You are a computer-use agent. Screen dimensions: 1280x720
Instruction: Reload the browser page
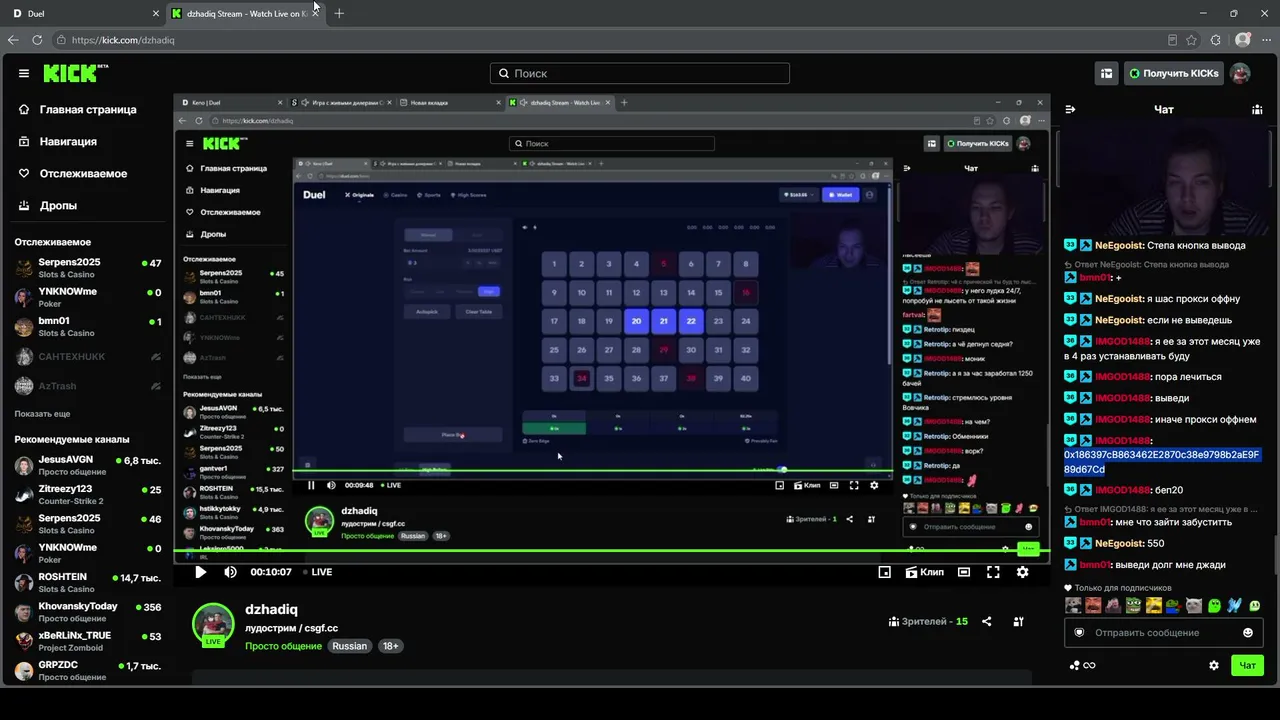click(37, 40)
